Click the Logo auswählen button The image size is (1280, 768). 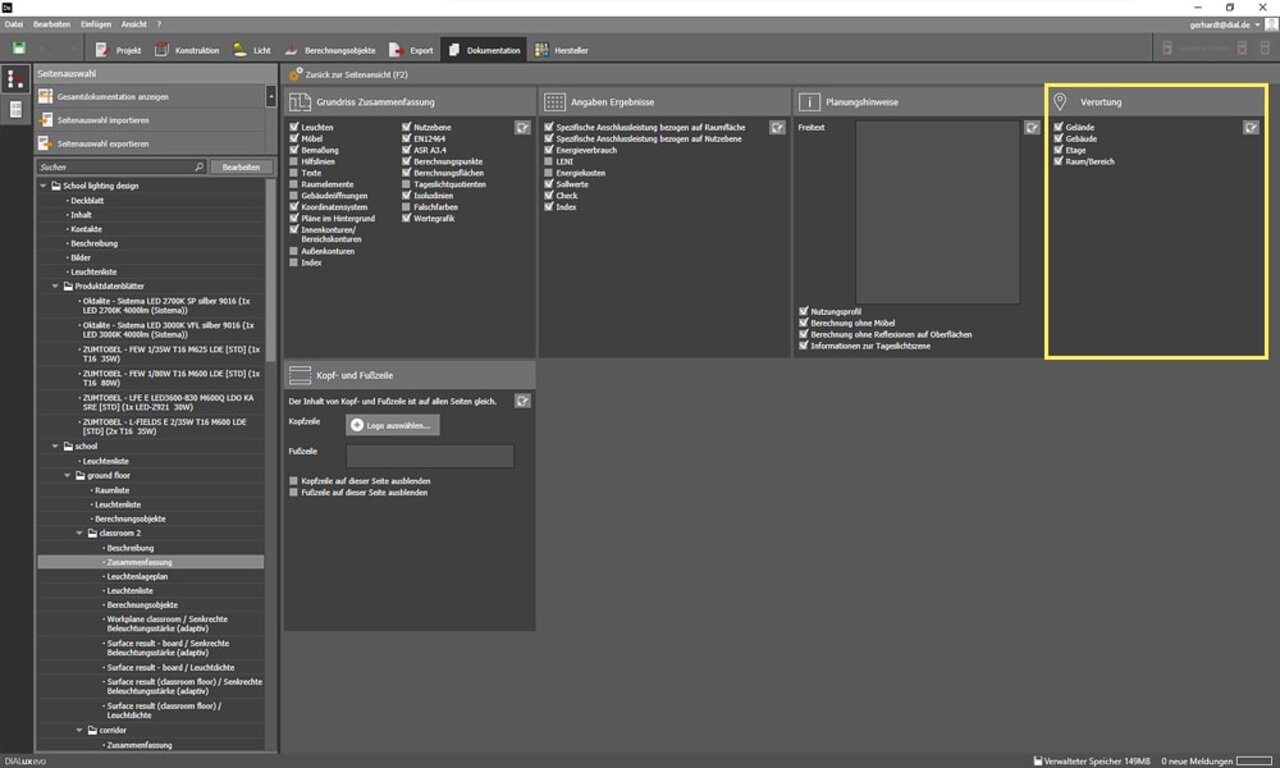392,425
